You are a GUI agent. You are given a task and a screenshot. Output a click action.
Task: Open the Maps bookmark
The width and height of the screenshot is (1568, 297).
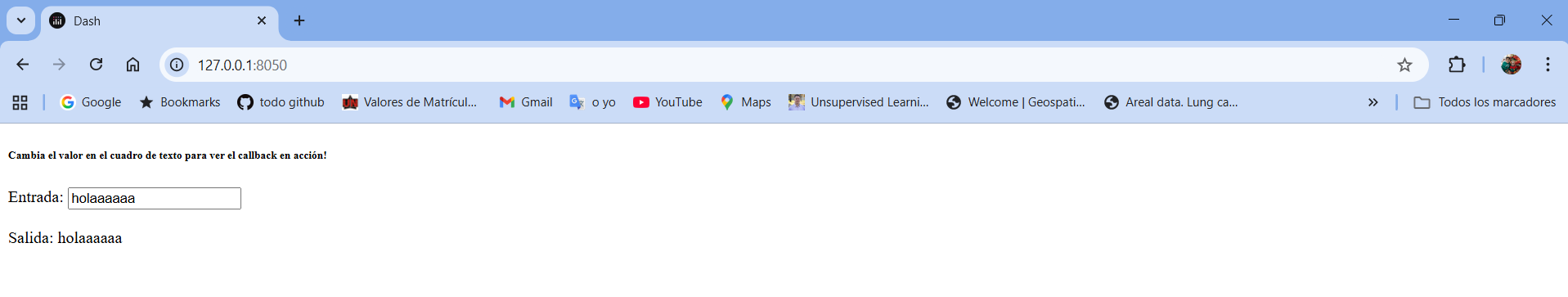pos(745,102)
